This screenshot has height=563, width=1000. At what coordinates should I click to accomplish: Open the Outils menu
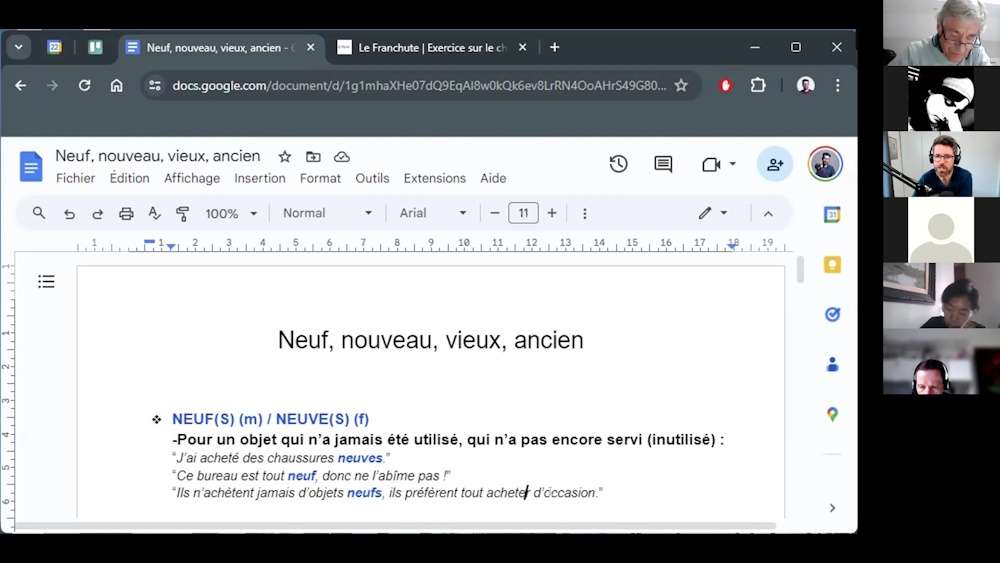[x=372, y=179]
